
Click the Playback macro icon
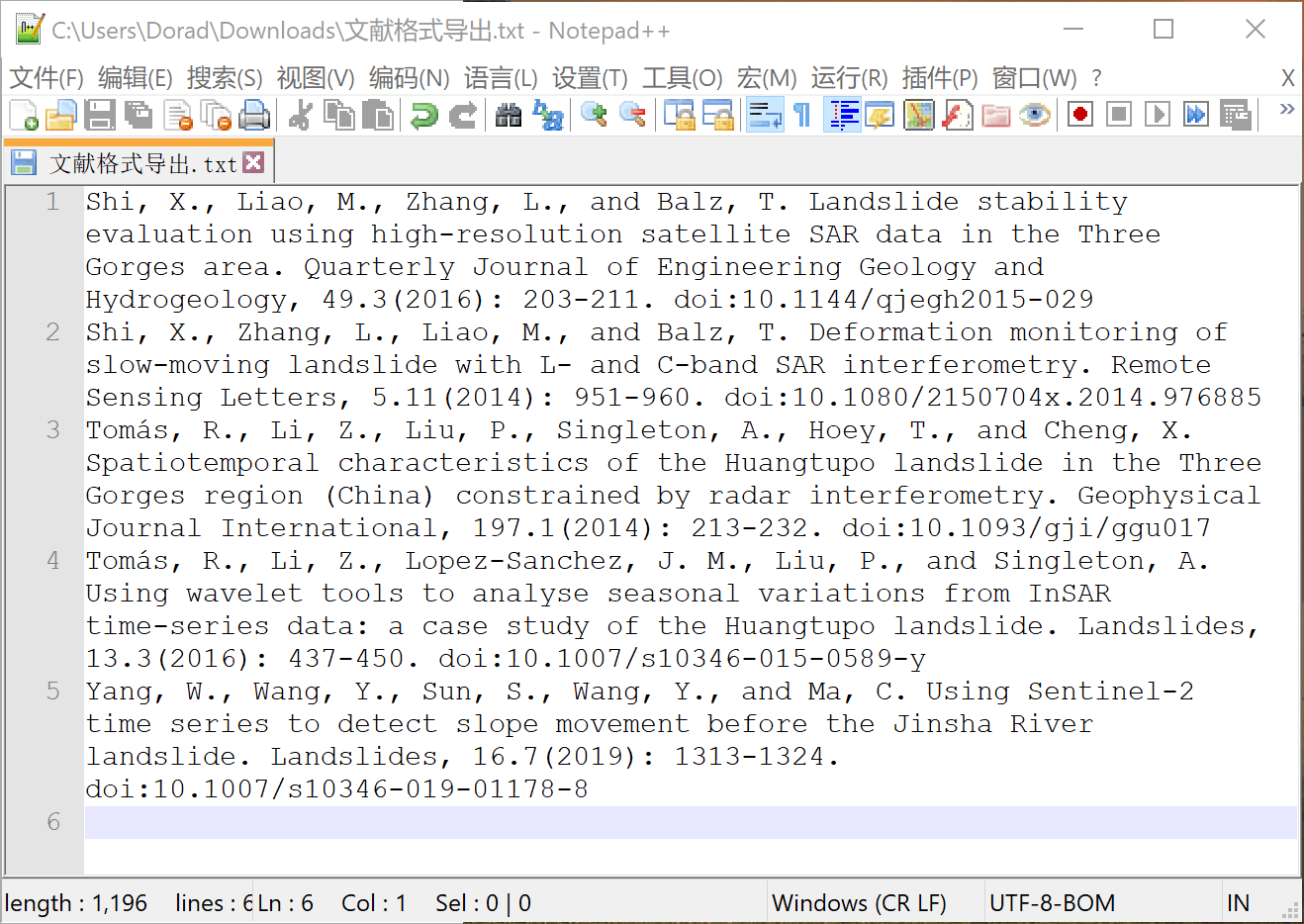[1158, 115]
